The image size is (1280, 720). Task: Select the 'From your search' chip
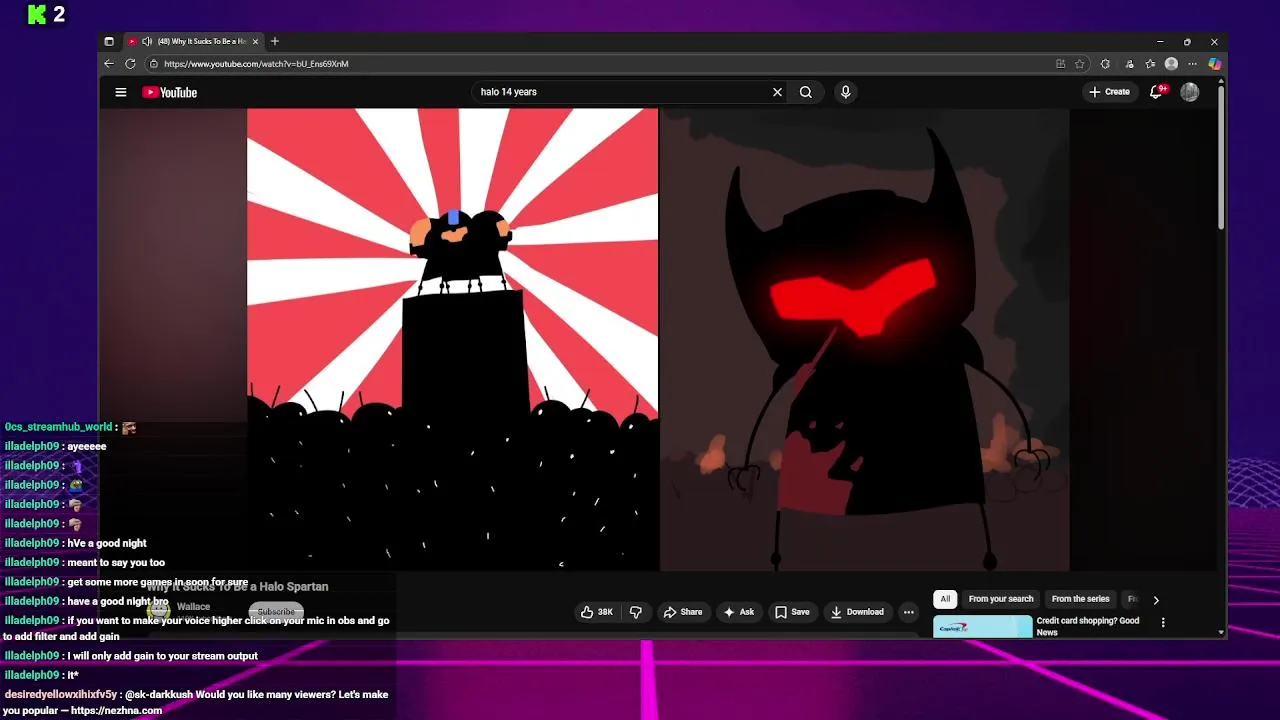[1001, 599]
